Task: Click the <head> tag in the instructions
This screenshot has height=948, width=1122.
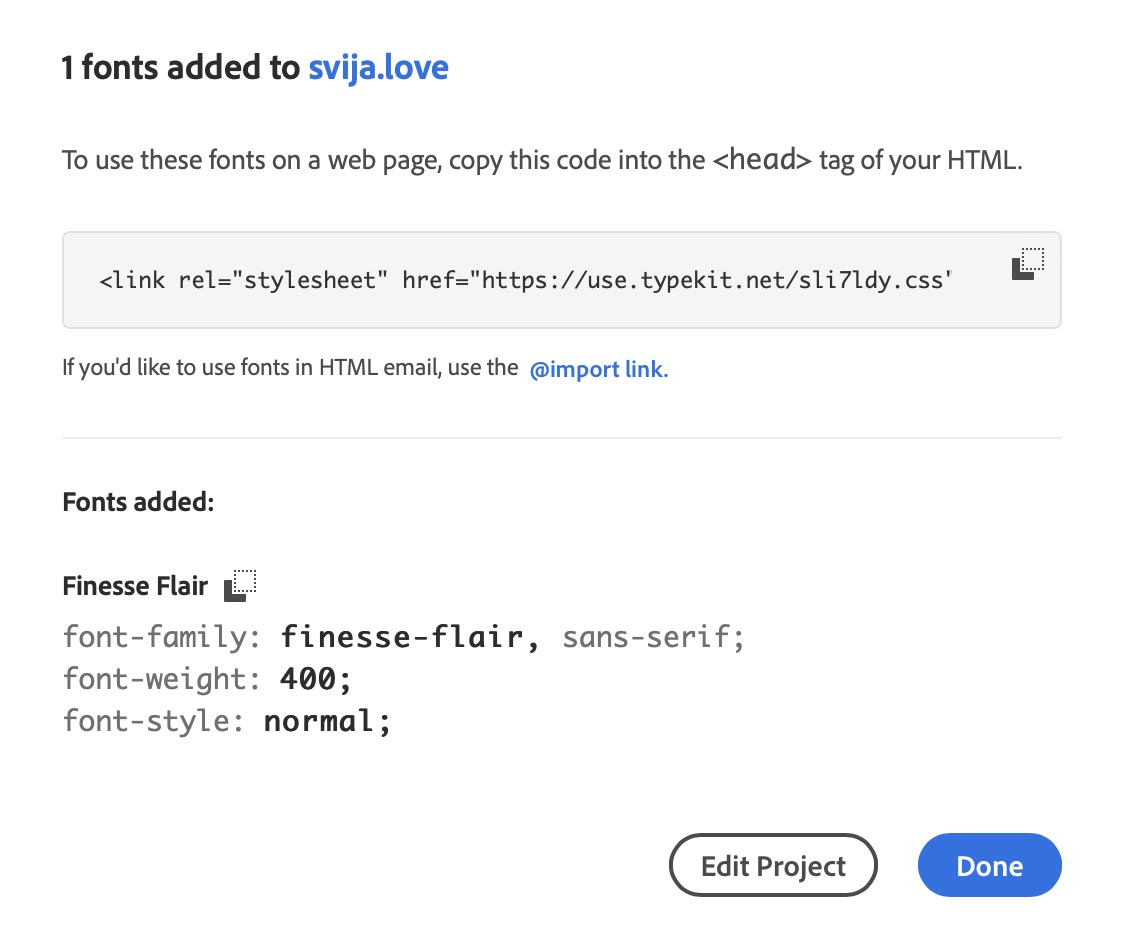Action: pyautogui.click(x=762, y=161)
